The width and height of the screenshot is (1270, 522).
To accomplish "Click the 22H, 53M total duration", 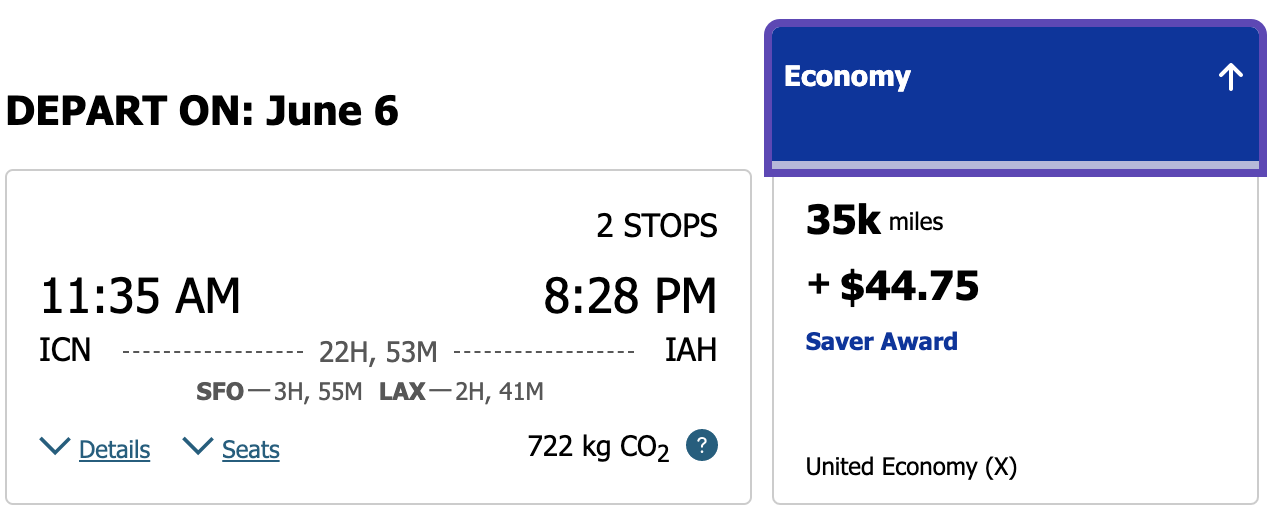I will (378, 352).
